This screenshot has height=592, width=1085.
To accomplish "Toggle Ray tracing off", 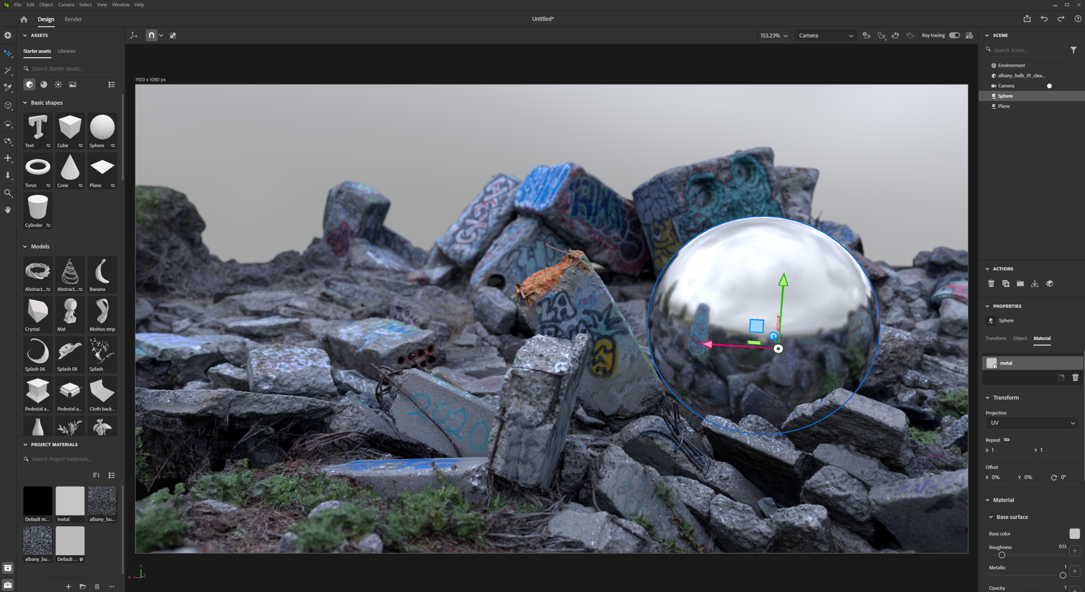I will [957, 35].
